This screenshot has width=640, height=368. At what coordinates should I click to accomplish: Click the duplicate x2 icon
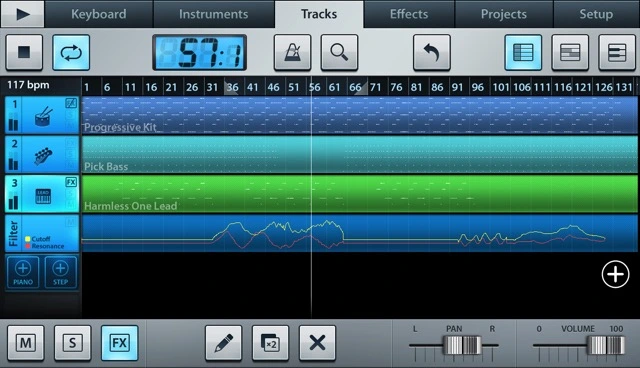click(x=270, y=343)
